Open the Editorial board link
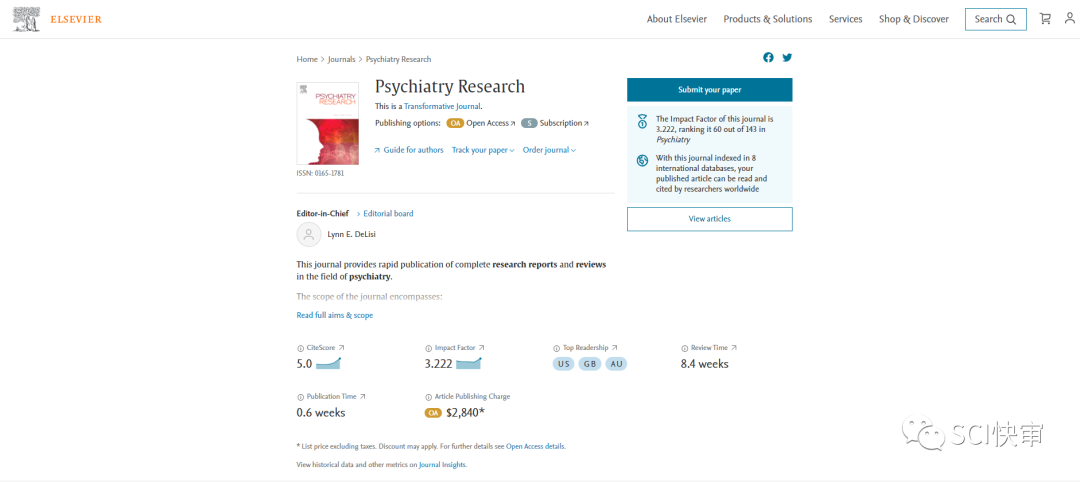1080x482 pixels. [387, 213]
